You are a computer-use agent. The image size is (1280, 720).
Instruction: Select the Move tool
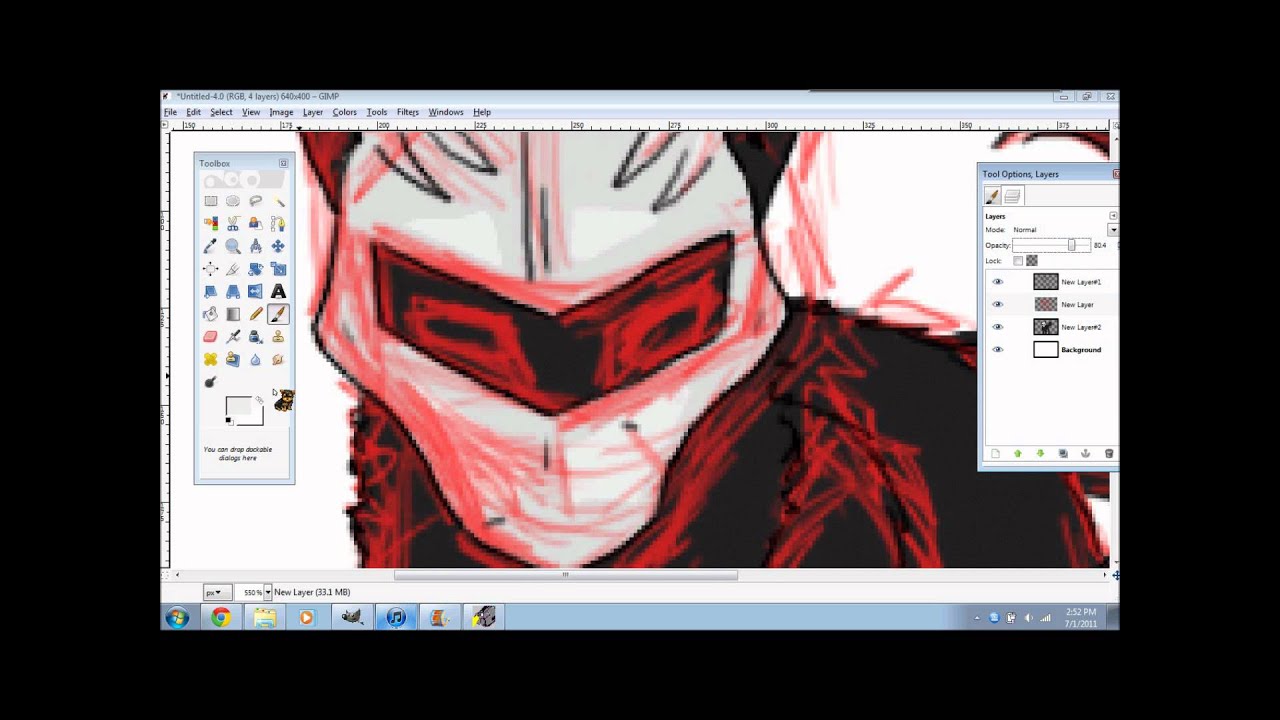tap(278, 246)
